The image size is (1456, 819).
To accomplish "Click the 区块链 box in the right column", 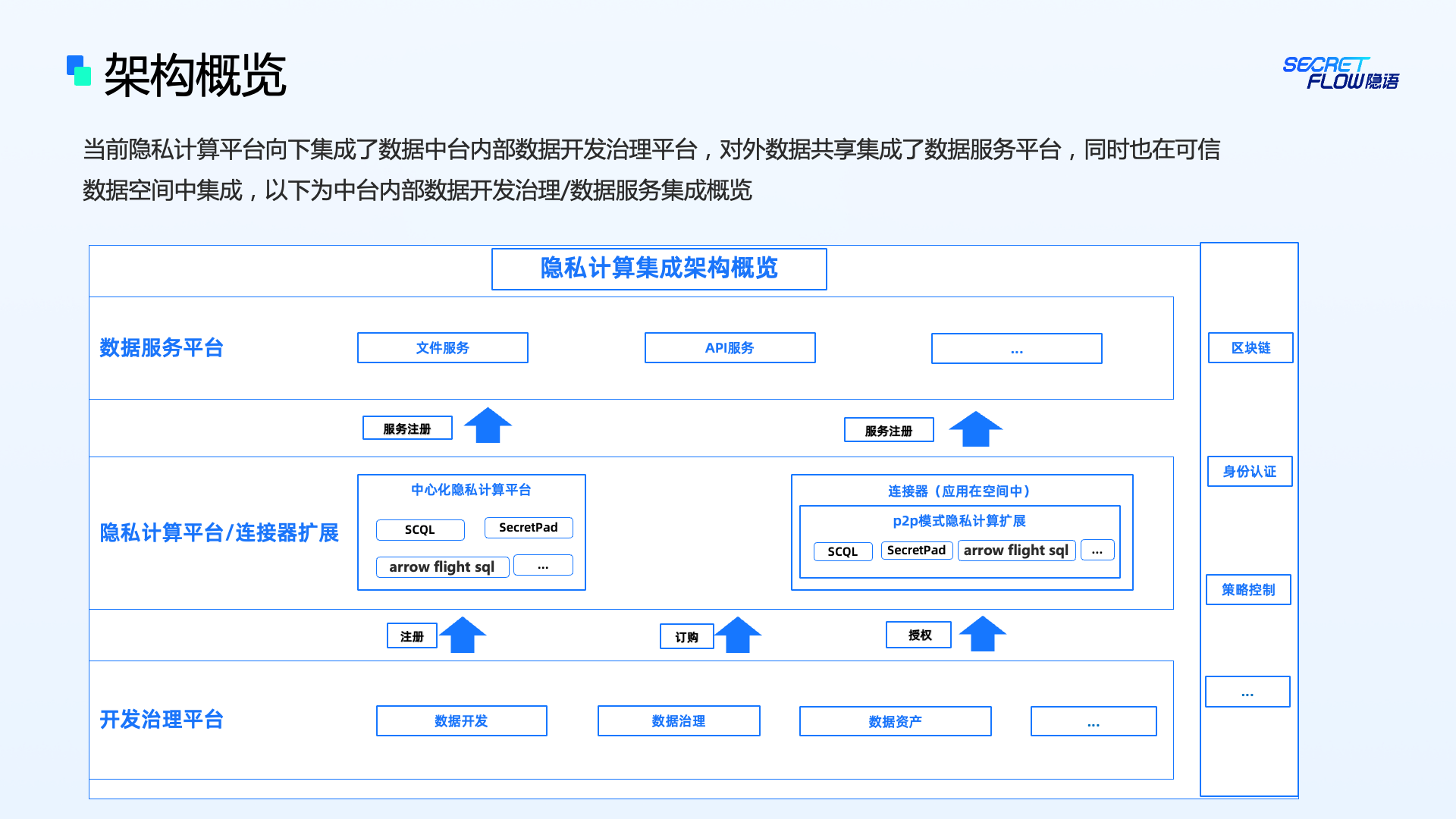I will (1250, 348).
